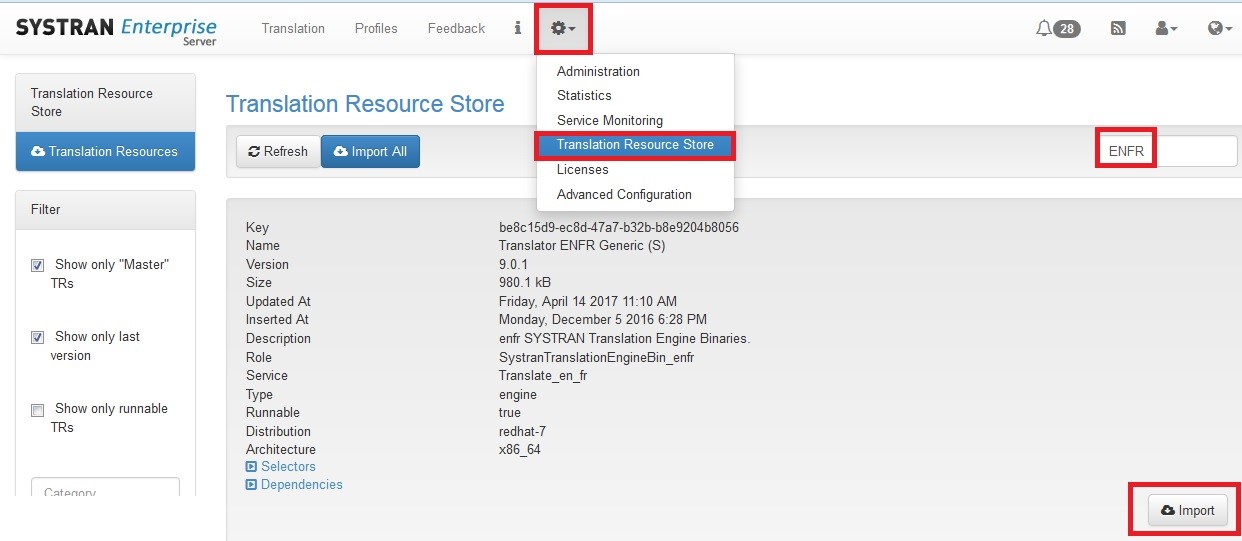Enable Show only runnable TRs checkbox
Viewport: 1242px width, 541px height.
click(37, 409)
